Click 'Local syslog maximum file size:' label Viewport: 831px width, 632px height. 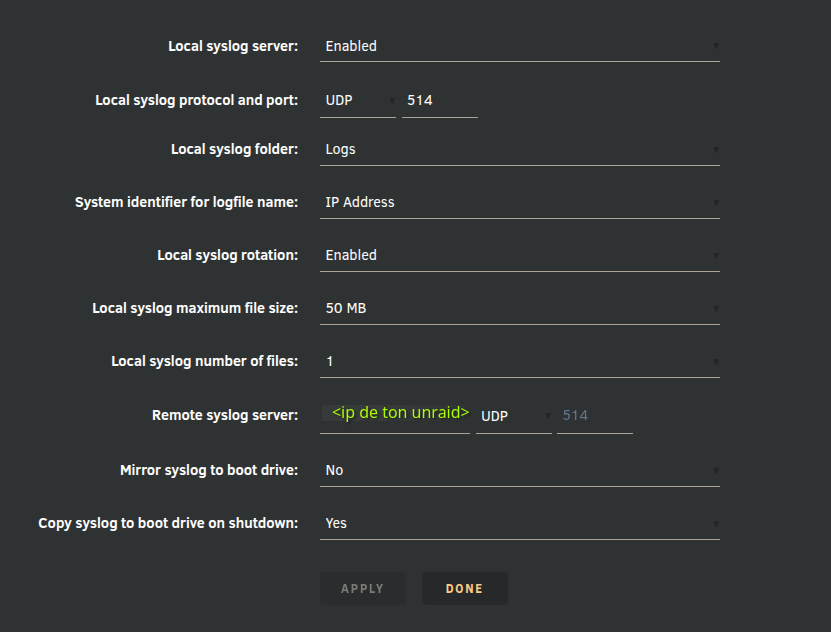coord(195,308)
